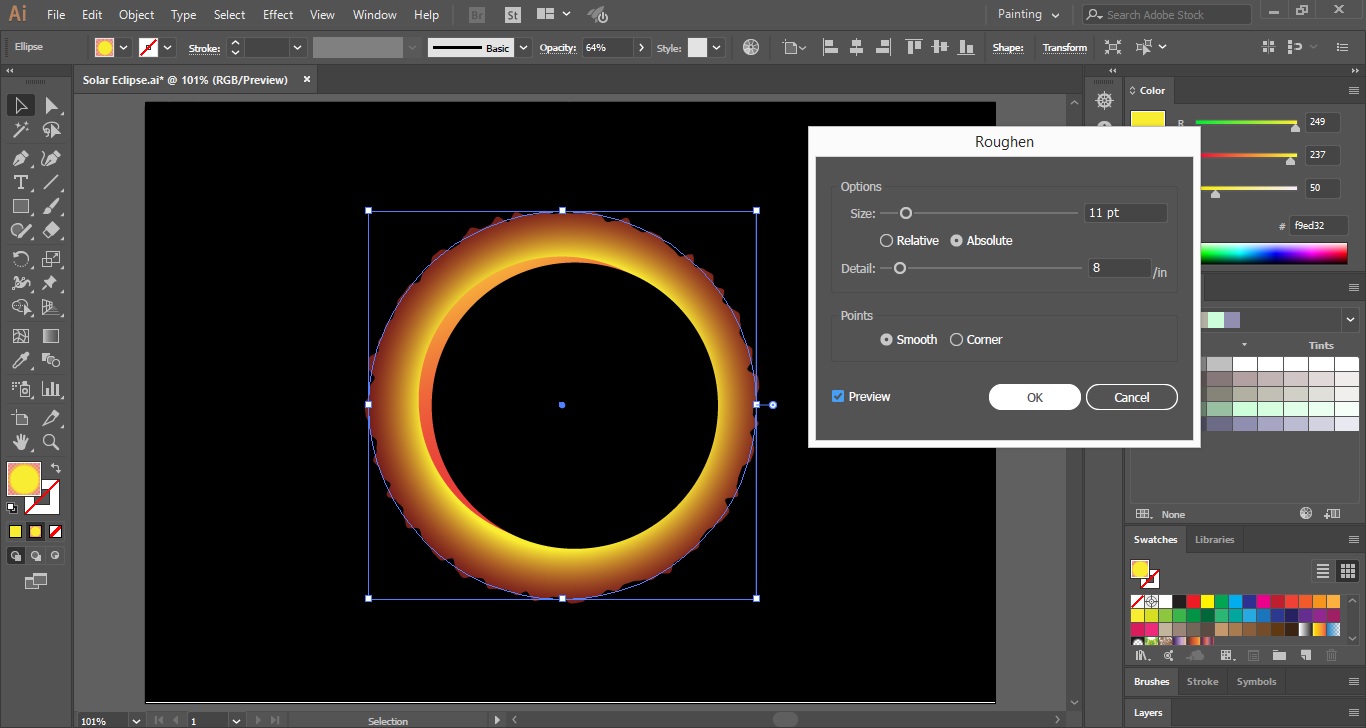Switch to the Brushes tab
The width and height of the screenshot is (1366, 728).
(1150, 681)
